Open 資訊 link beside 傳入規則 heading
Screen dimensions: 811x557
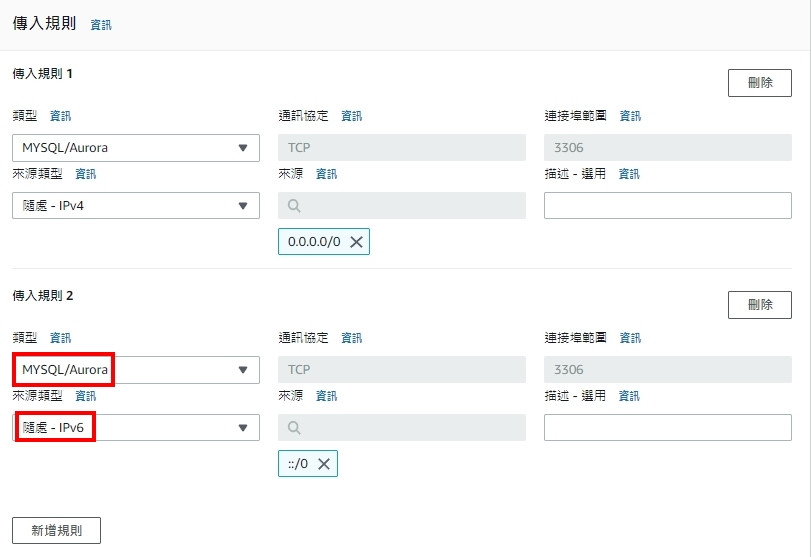click(101, 25)
